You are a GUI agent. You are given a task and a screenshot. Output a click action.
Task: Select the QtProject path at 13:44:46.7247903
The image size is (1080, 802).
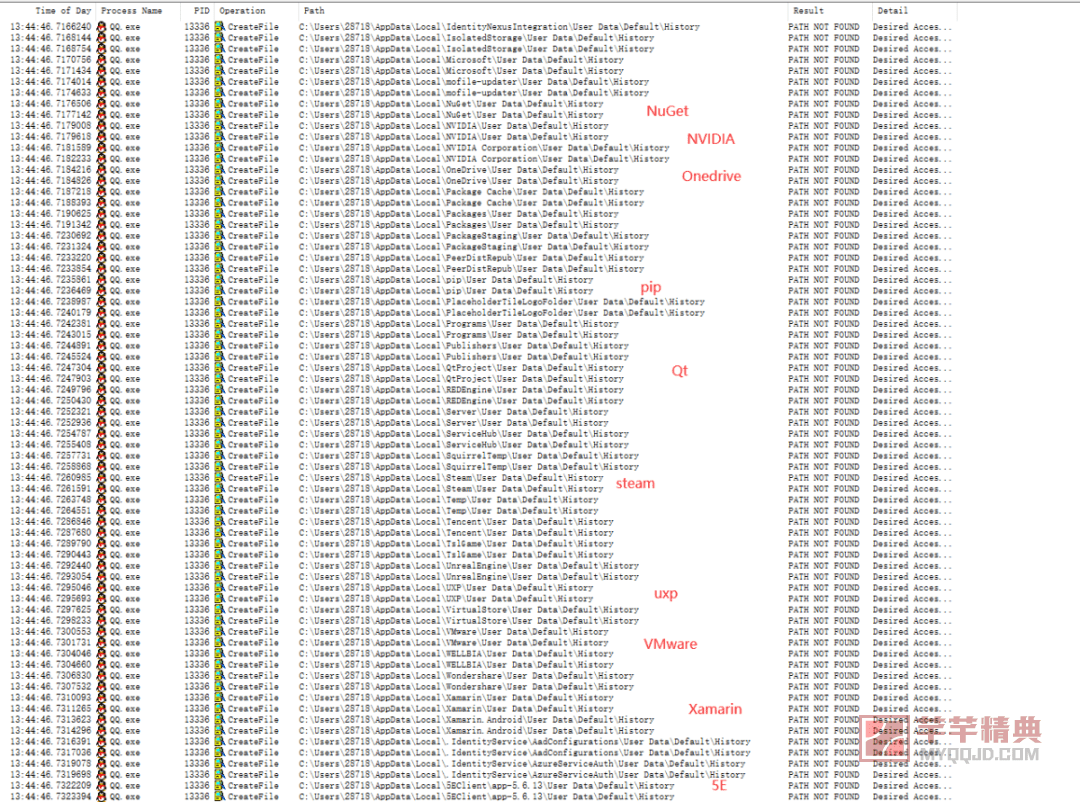461,379
